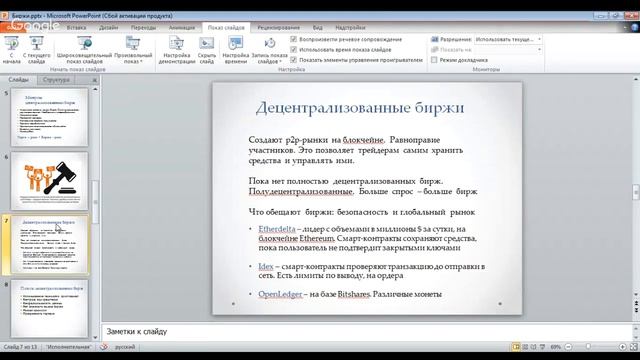Switch to Slide Sorter view icon
Screen dimensions: 640x360
[x=525, y=347]
